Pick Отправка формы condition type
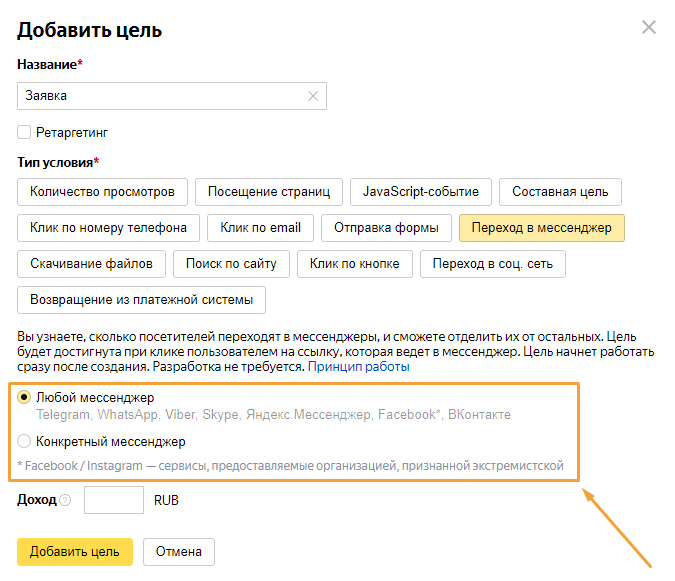 coord(385,228)
